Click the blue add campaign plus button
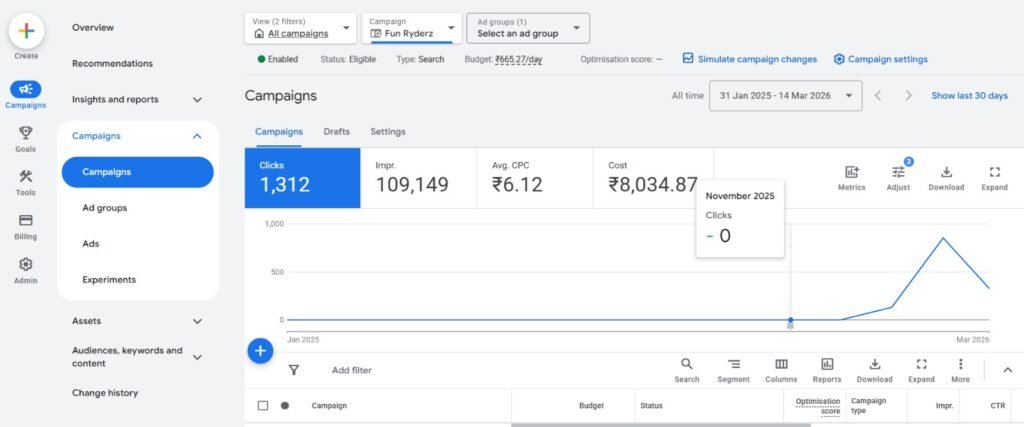The width and height of the screenshot is (1024, 427). tap(260, 351)
